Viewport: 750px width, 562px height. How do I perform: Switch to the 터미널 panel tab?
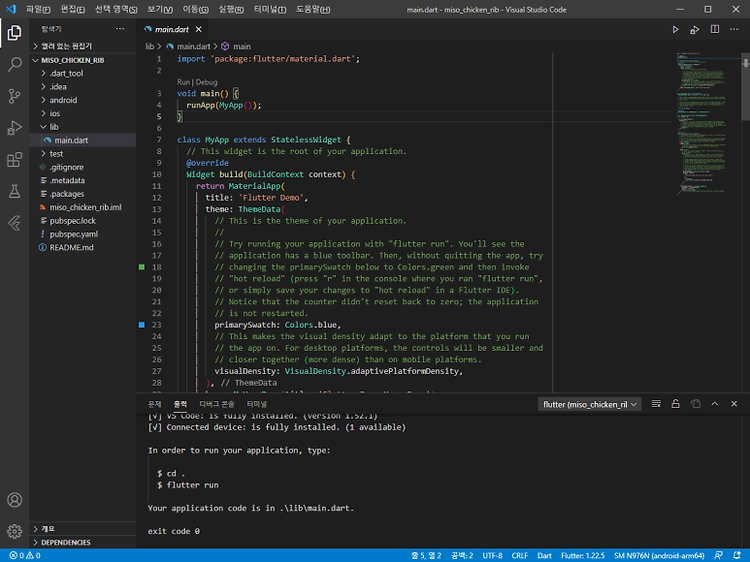(257, 404)
